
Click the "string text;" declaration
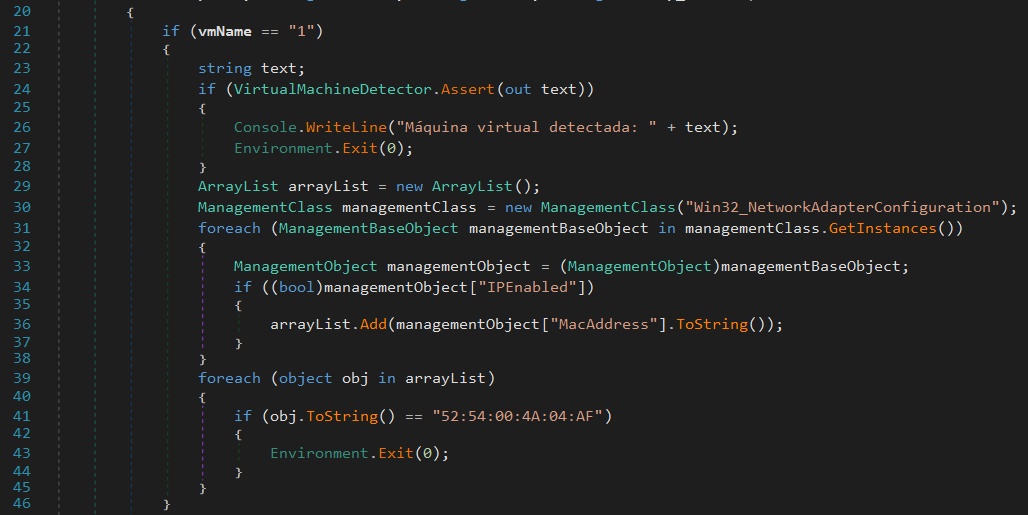(x=252, y=68)
